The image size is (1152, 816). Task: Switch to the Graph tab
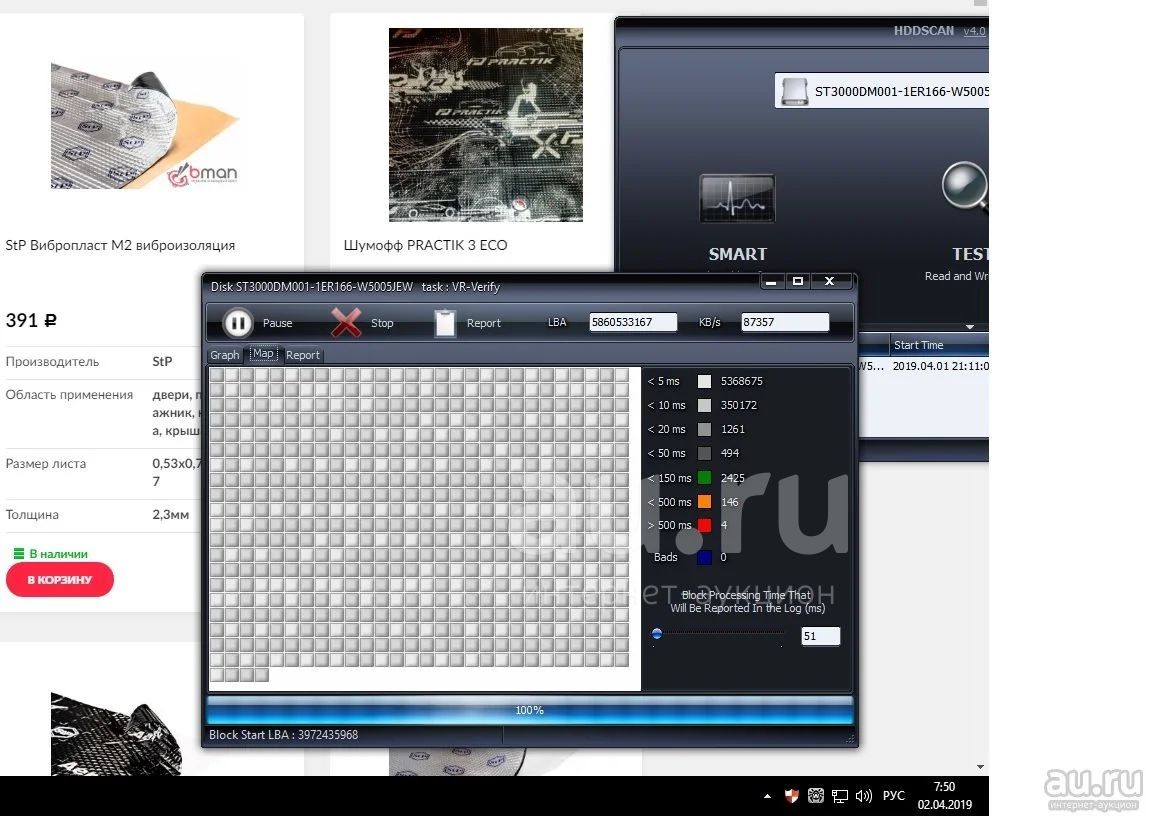point(225,355)
